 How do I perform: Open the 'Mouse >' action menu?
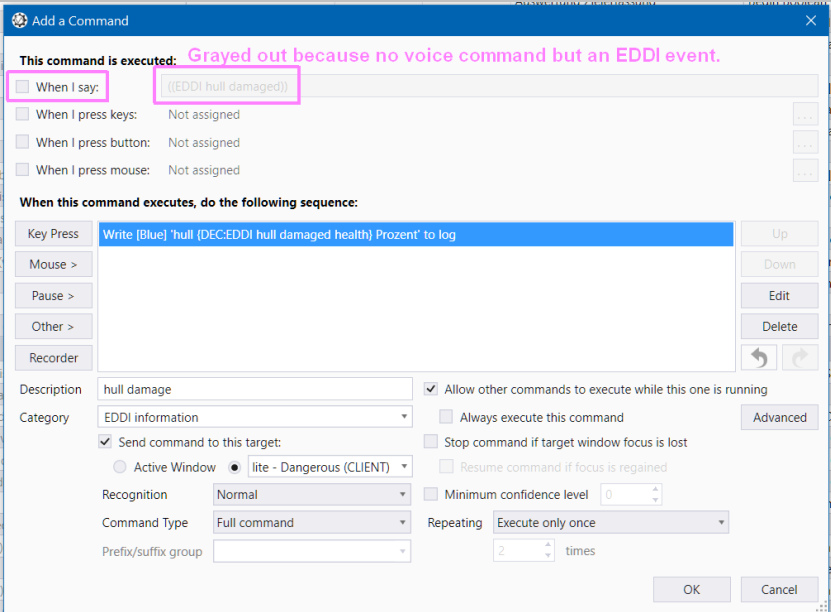tap(54, 264)
